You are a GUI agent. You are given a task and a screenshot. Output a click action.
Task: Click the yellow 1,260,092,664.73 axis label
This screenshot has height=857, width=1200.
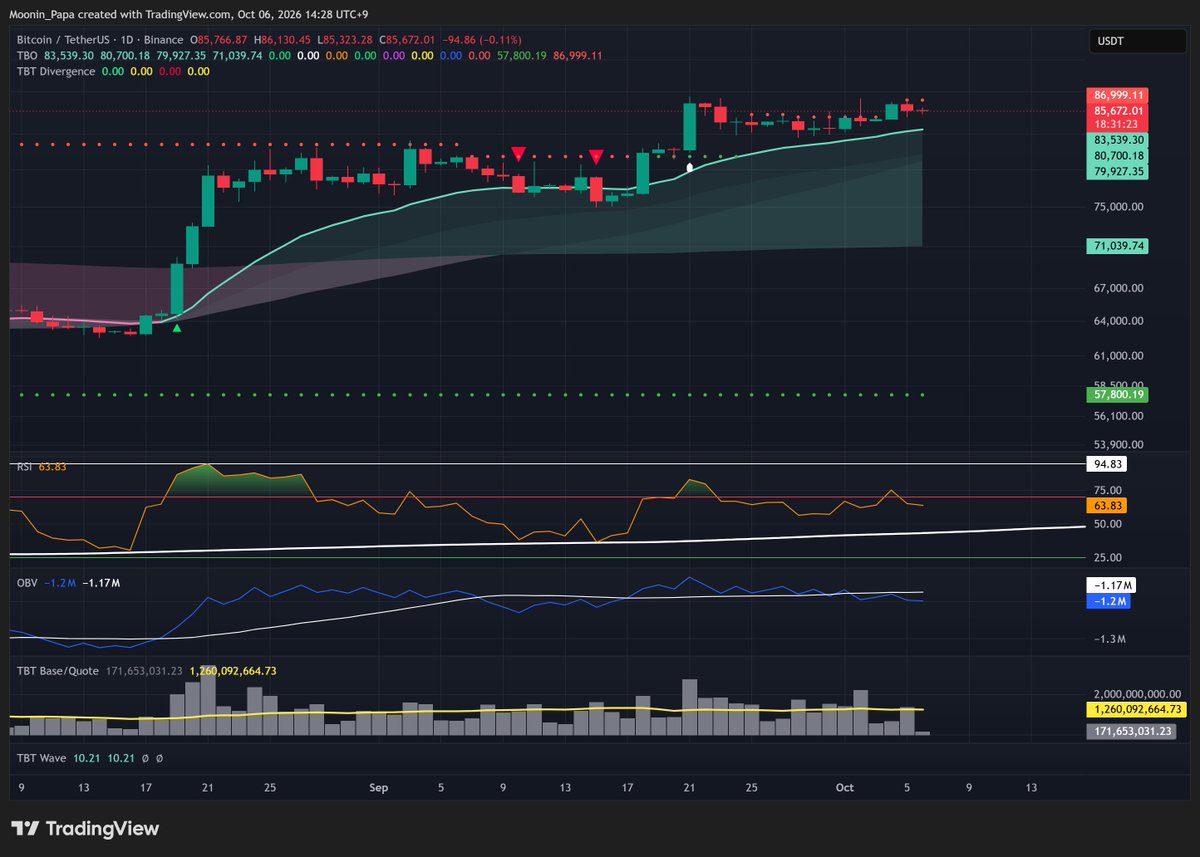(1137, 709)
